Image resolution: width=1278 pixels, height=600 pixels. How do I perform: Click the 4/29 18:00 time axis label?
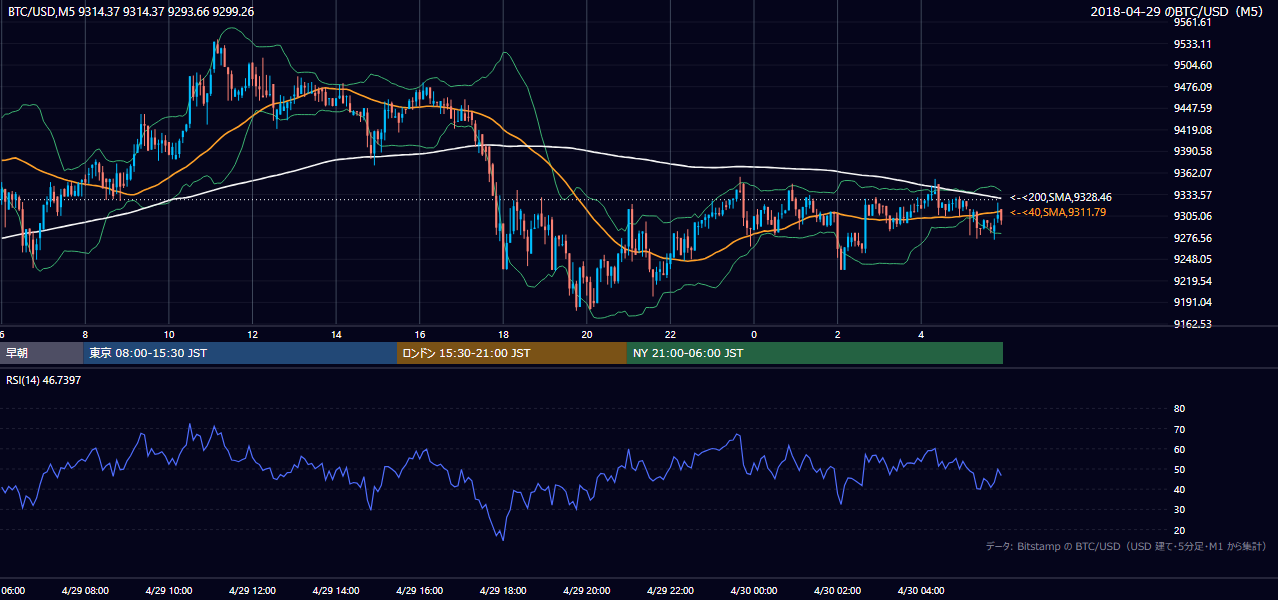pos(503,590)
